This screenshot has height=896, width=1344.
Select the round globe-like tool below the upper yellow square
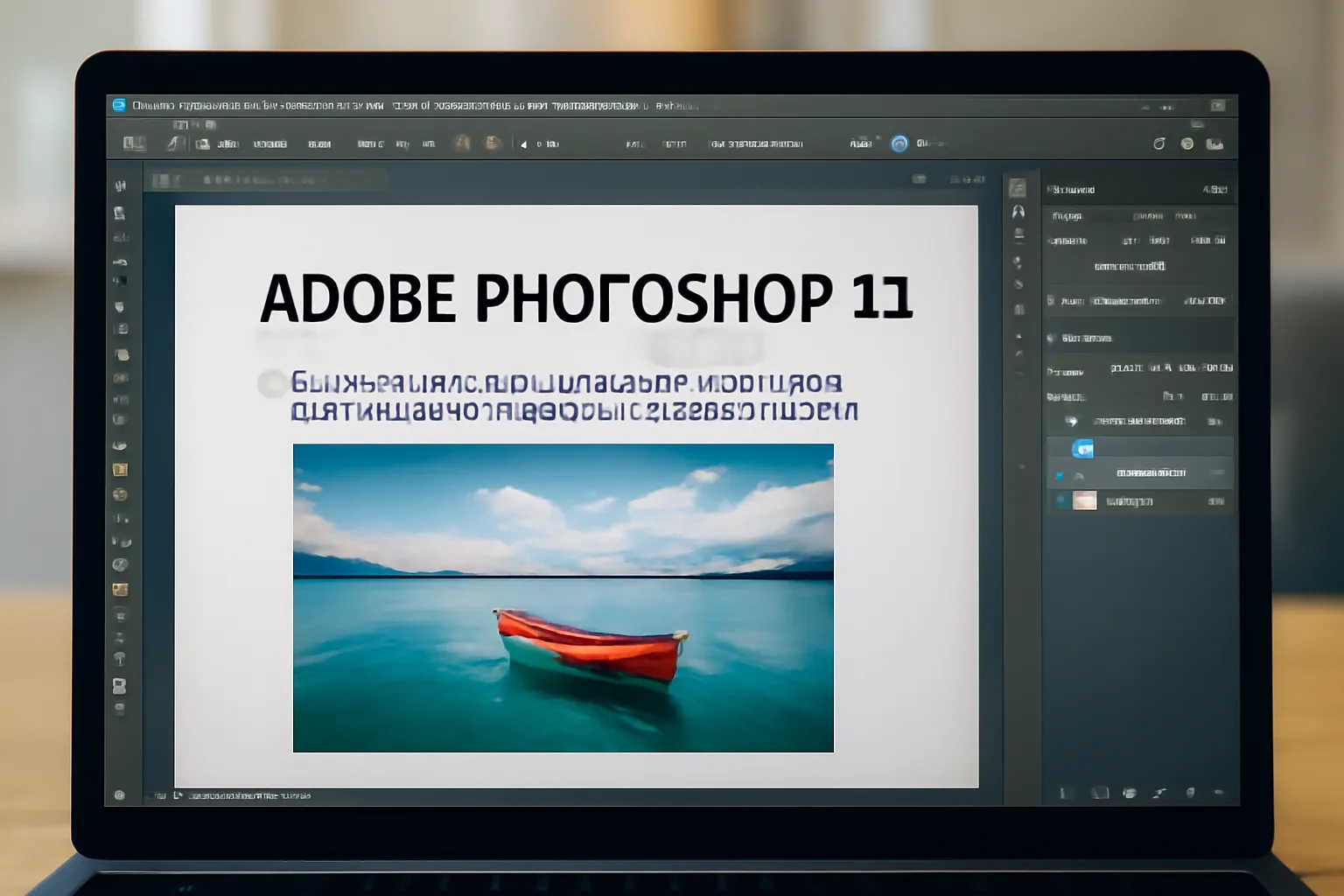click(121, 494)
